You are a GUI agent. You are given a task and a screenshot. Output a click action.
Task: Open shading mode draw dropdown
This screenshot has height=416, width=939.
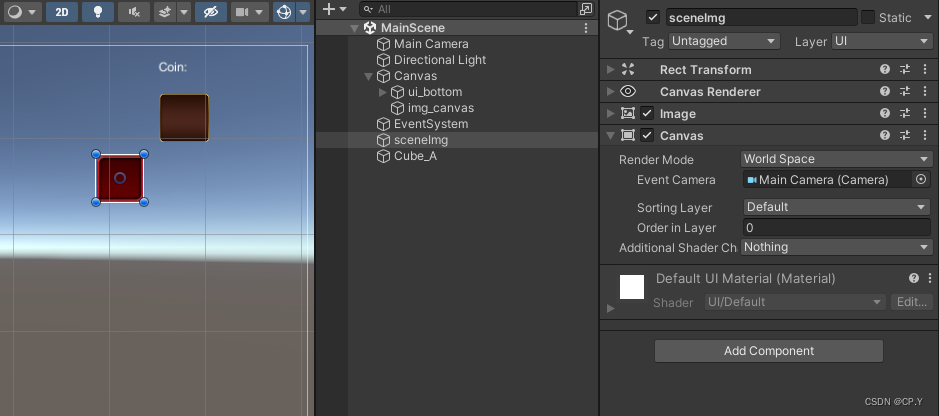tap(22, 12)
